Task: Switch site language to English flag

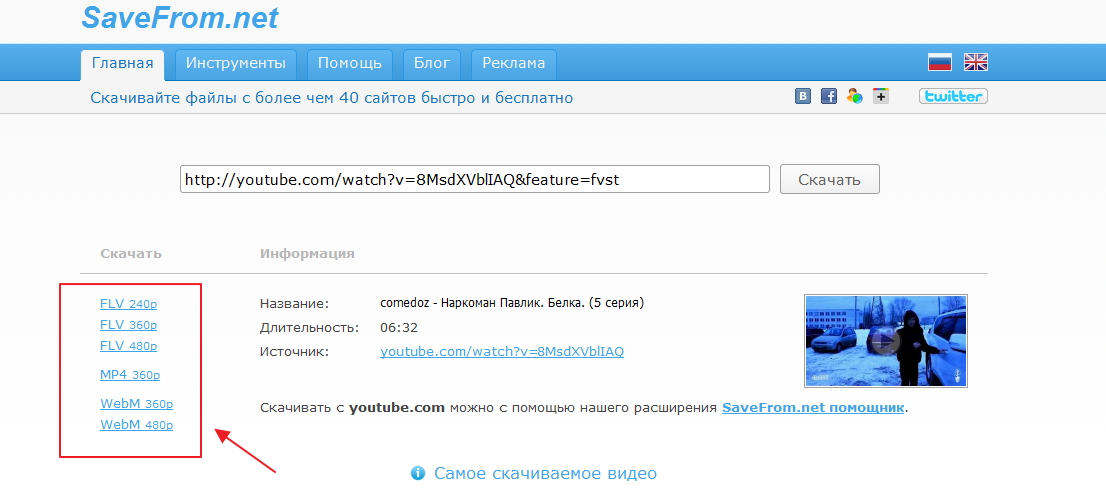Action: (x=975, y=63)
